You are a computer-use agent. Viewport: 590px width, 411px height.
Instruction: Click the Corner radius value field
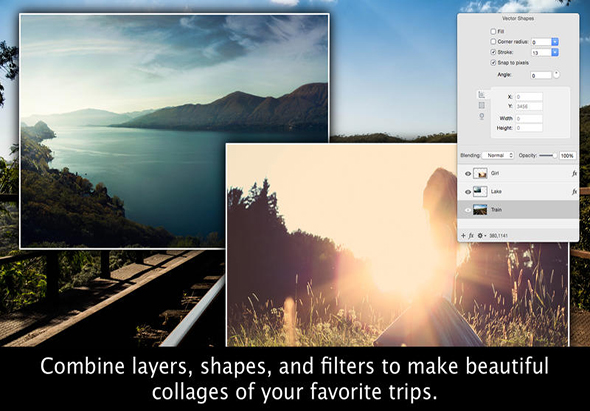[x=541, y=42]
